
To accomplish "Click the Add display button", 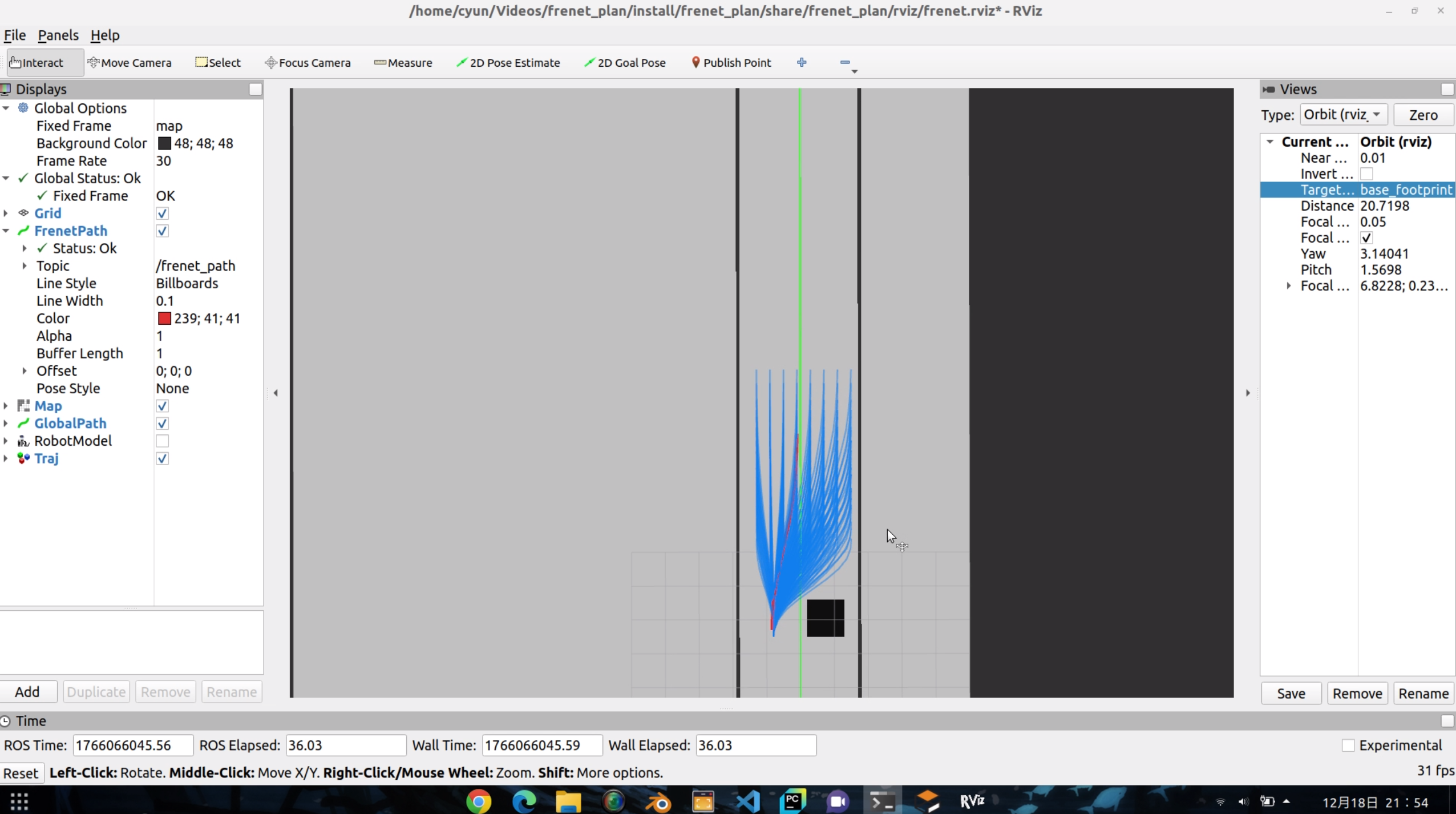I will click(x=27, y=692).
